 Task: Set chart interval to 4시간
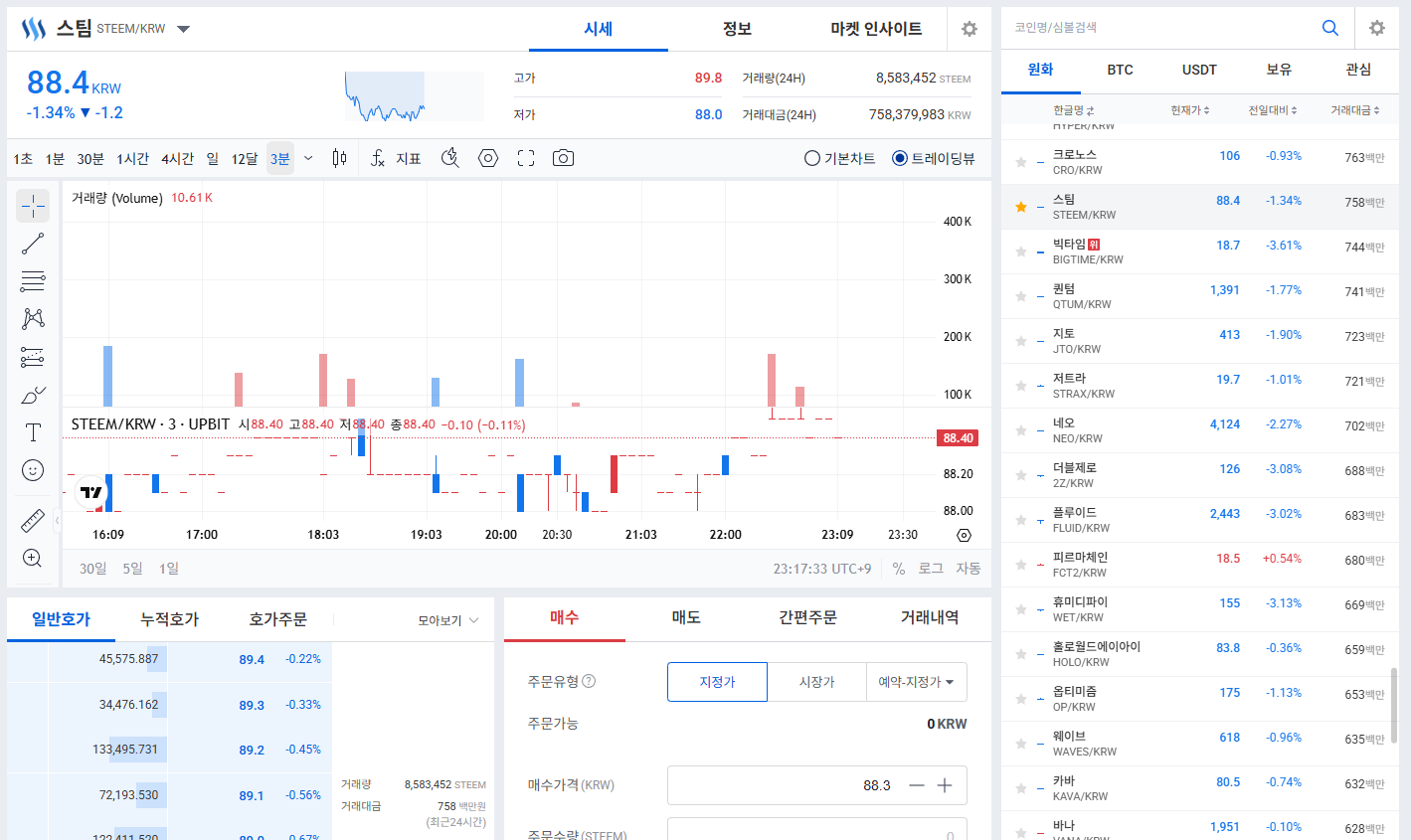(x=178, y=158)
